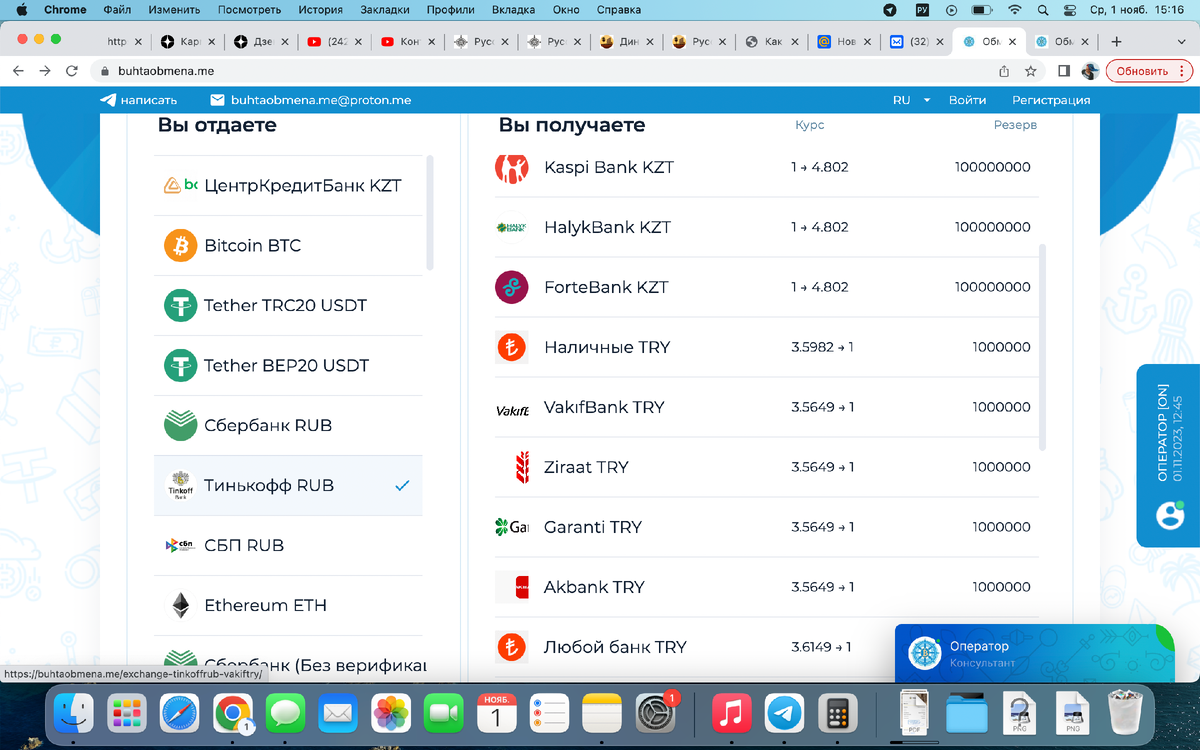
Task: Click the share page icon in address bar
Action: 1004,71
